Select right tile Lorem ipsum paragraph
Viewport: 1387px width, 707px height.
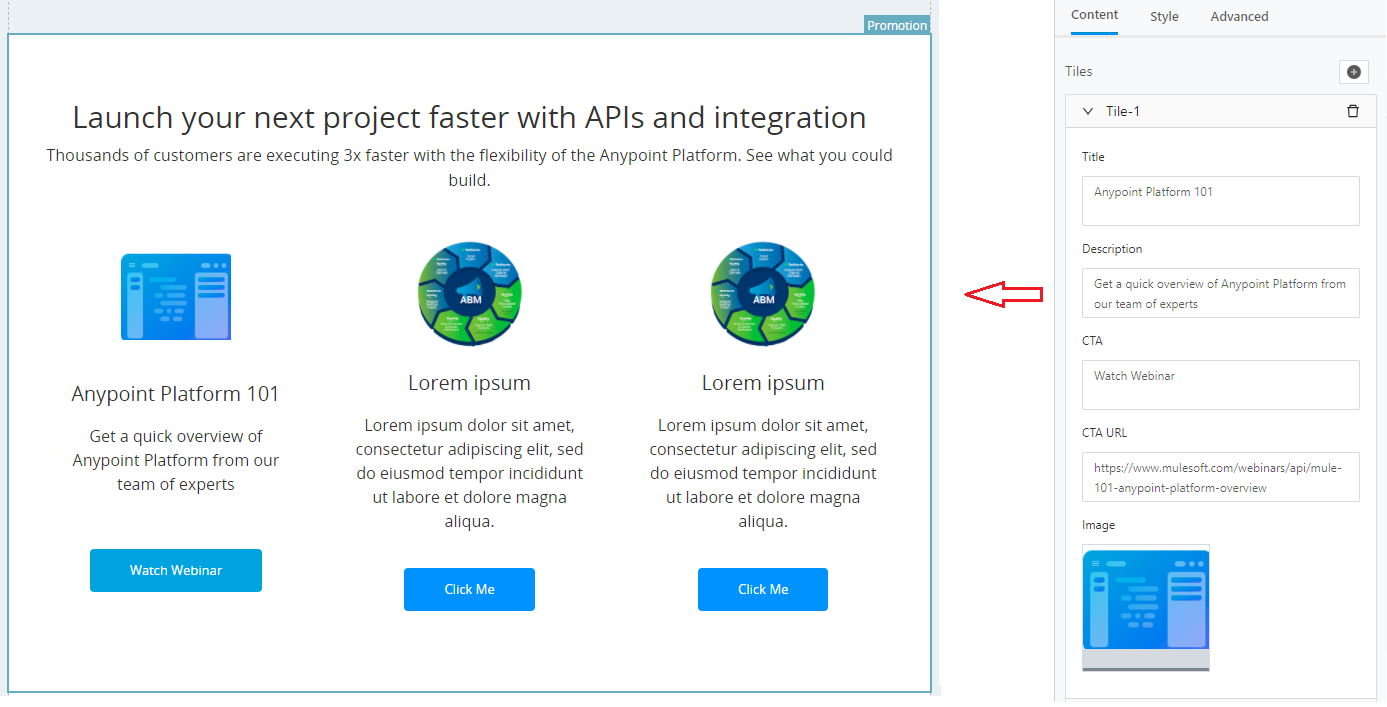[x=763, y=473]
